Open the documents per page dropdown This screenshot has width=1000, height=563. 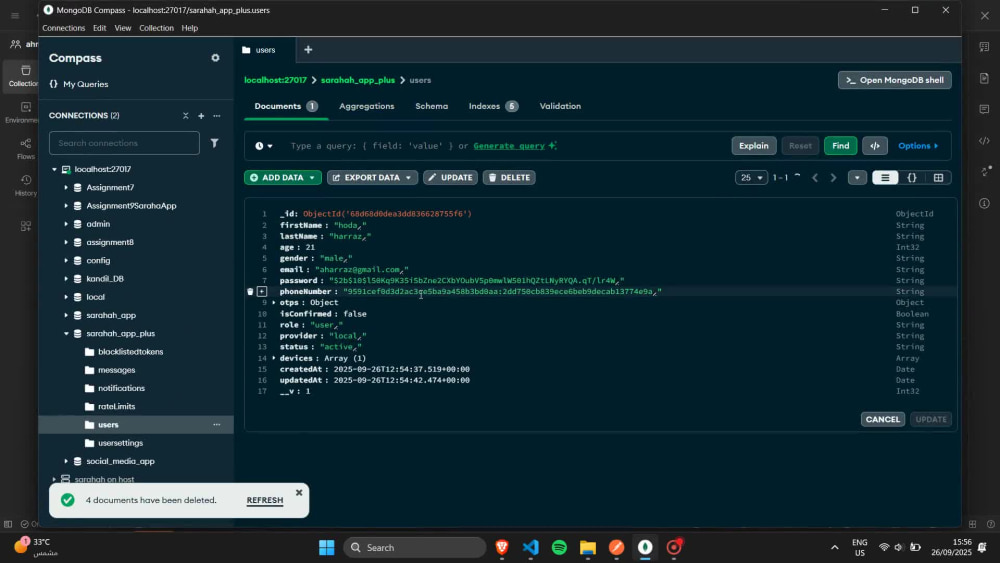(751, 178)
